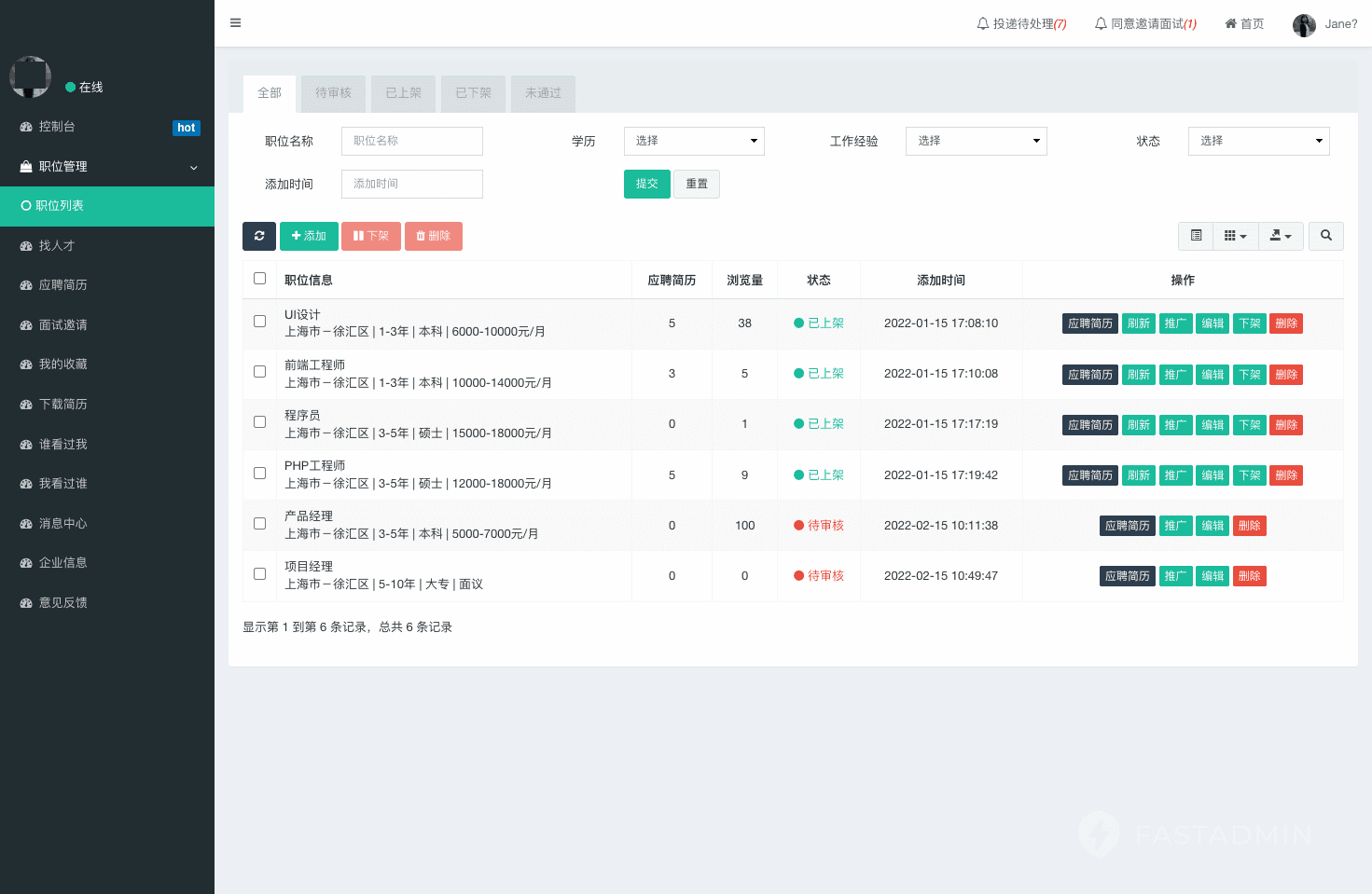The image size is (1372, 894).
Task: Click the green 添加 button
Action: (x=309, y=236)
